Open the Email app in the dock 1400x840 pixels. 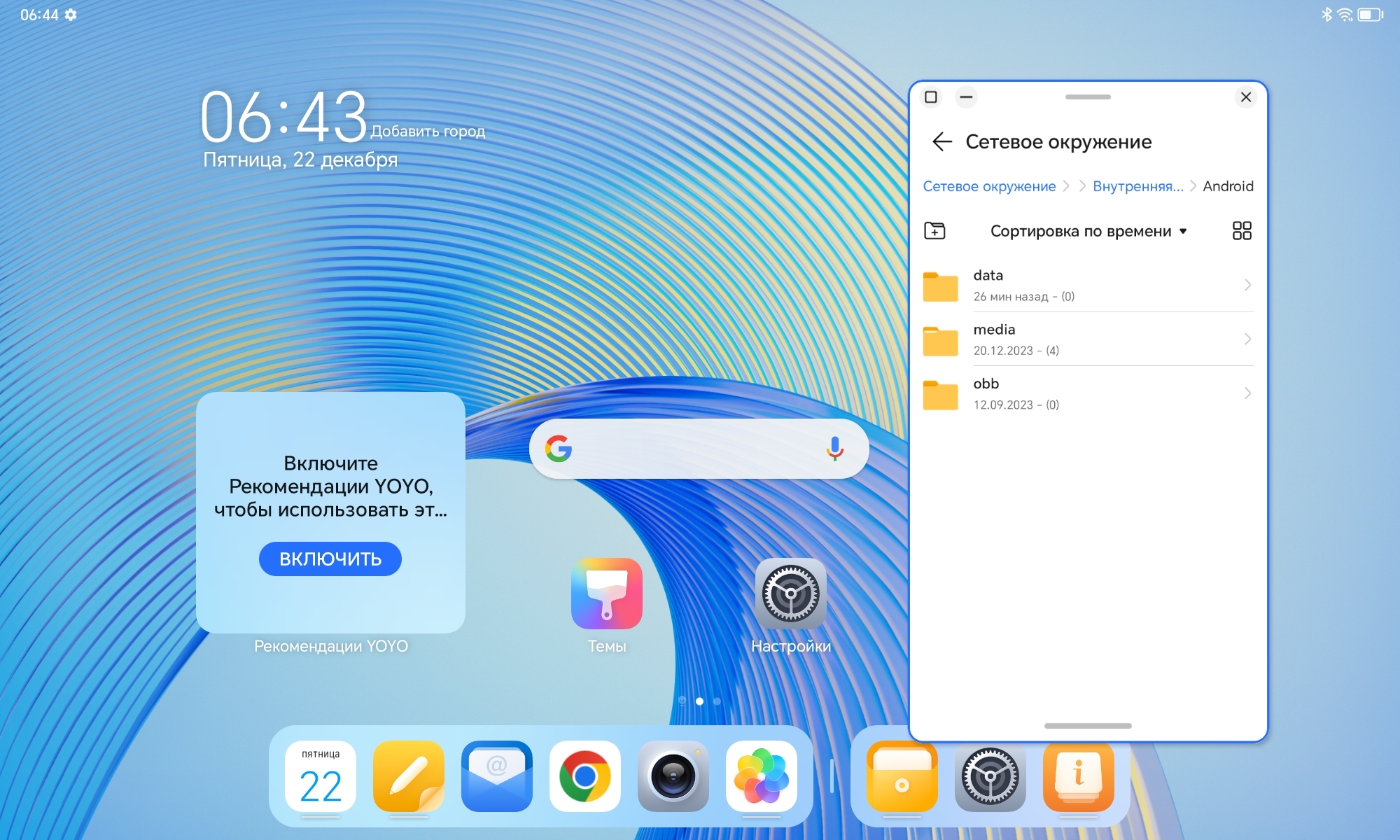pyautogui.click(x=496, y=776)
